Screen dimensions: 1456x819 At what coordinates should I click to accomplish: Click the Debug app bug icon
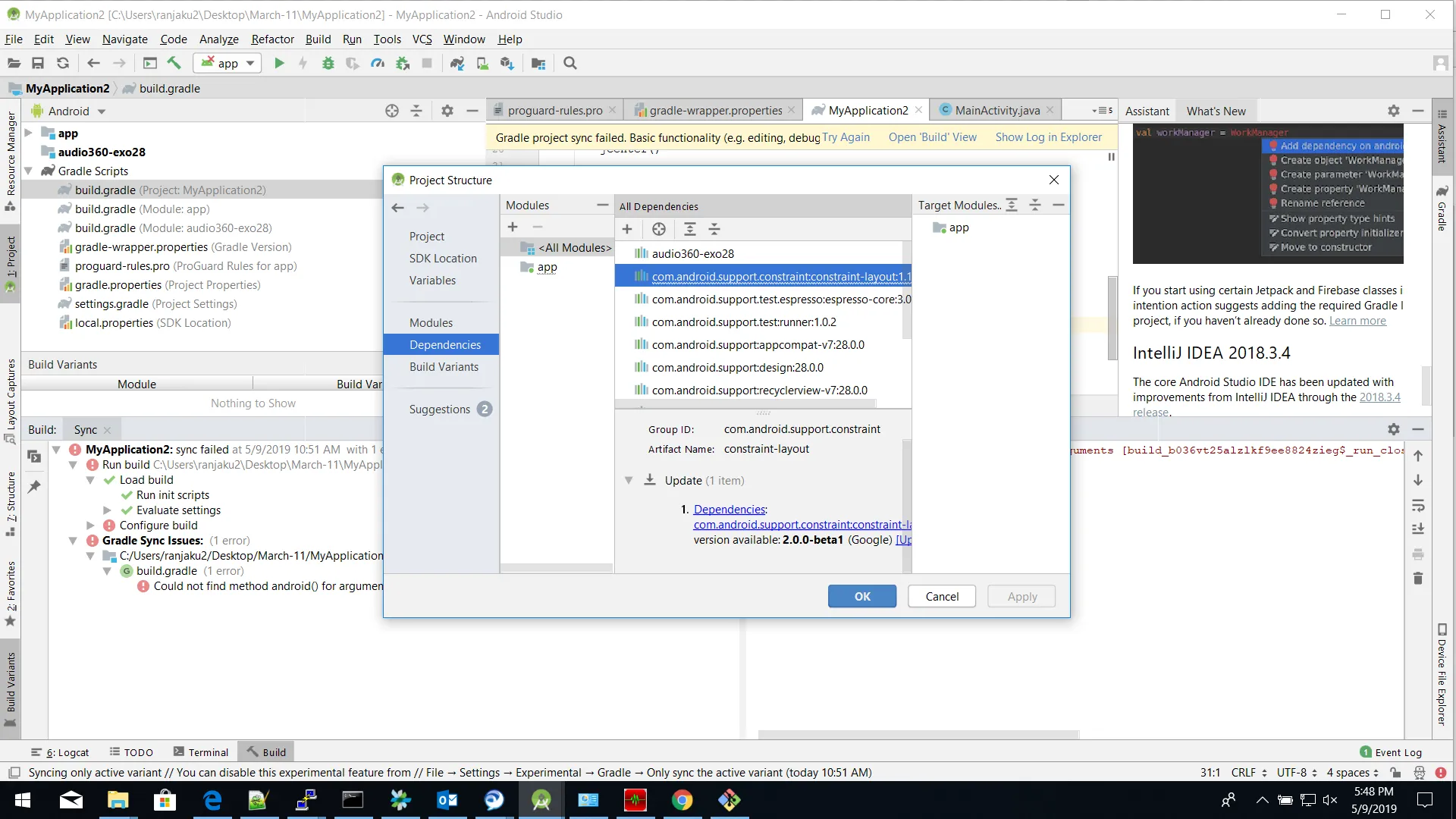click(x=328, y=64)
